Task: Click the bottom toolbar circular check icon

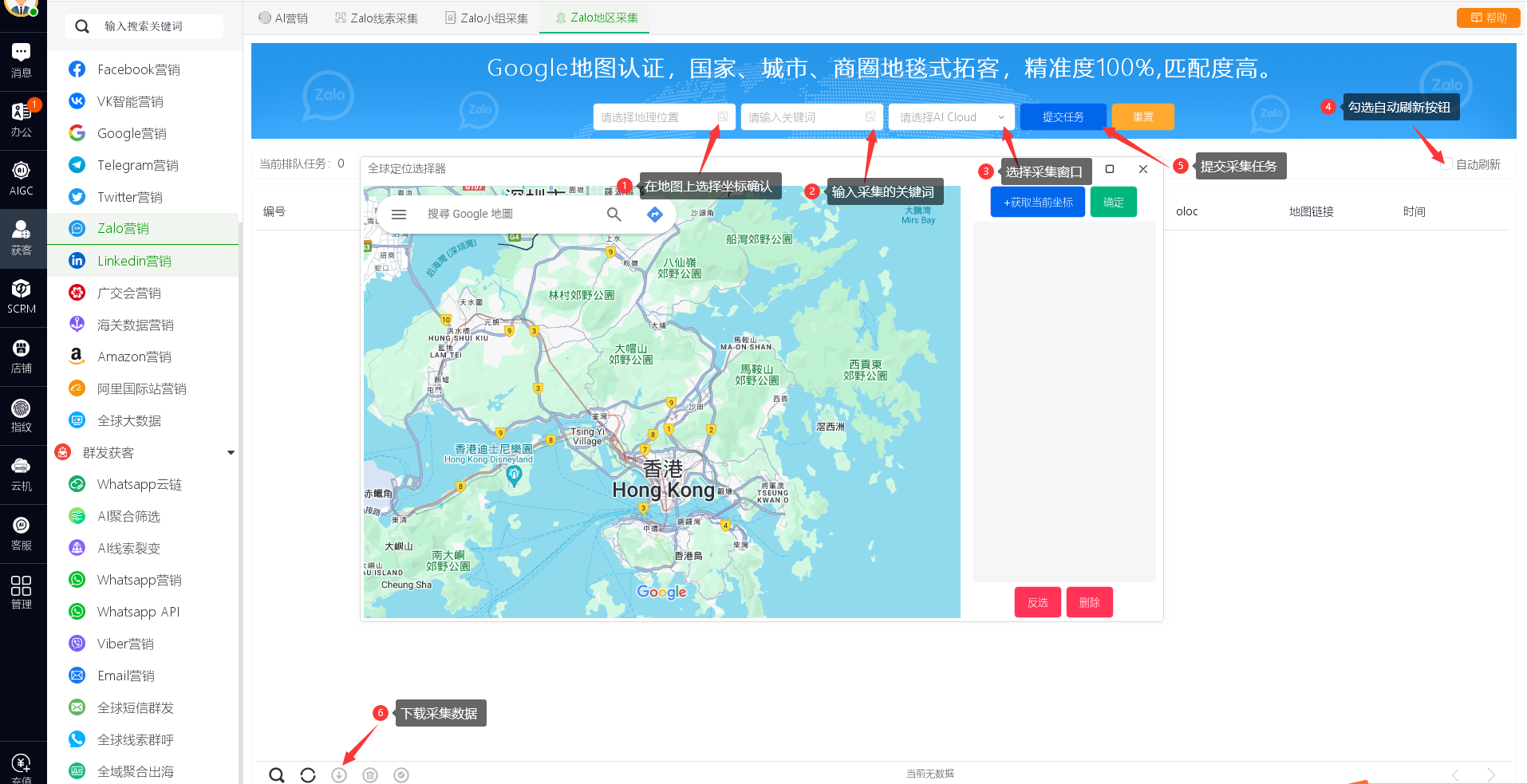Action: pyautogui.click(x=401, y=774)
